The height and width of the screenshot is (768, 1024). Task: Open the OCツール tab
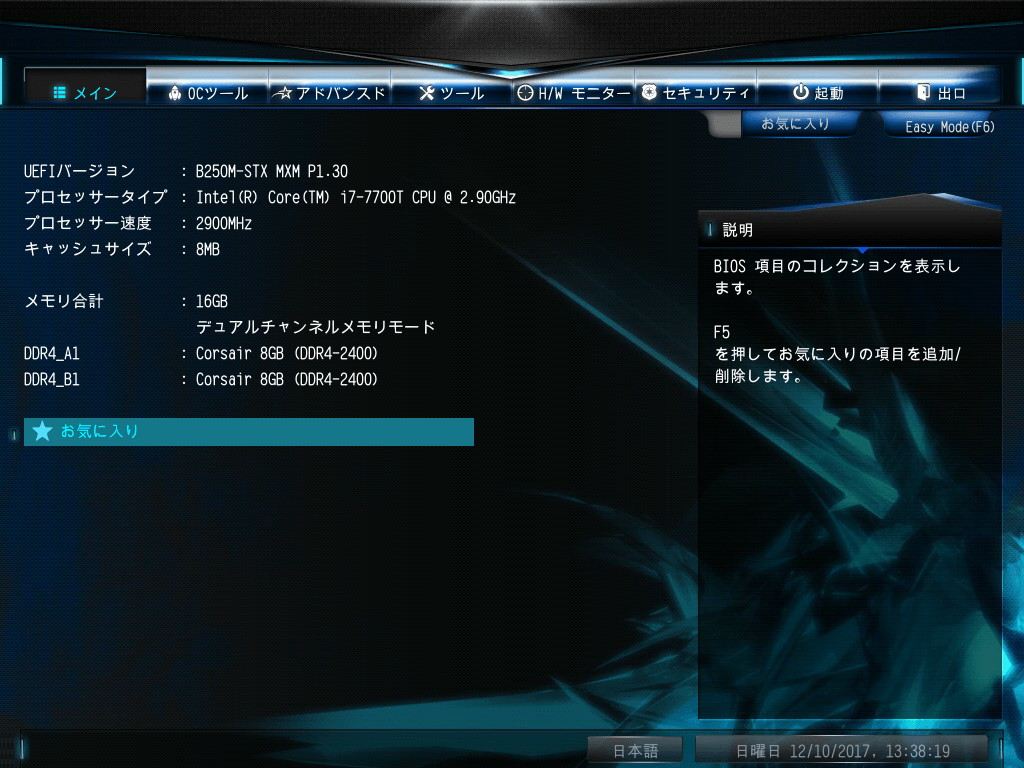click(207, 89)
